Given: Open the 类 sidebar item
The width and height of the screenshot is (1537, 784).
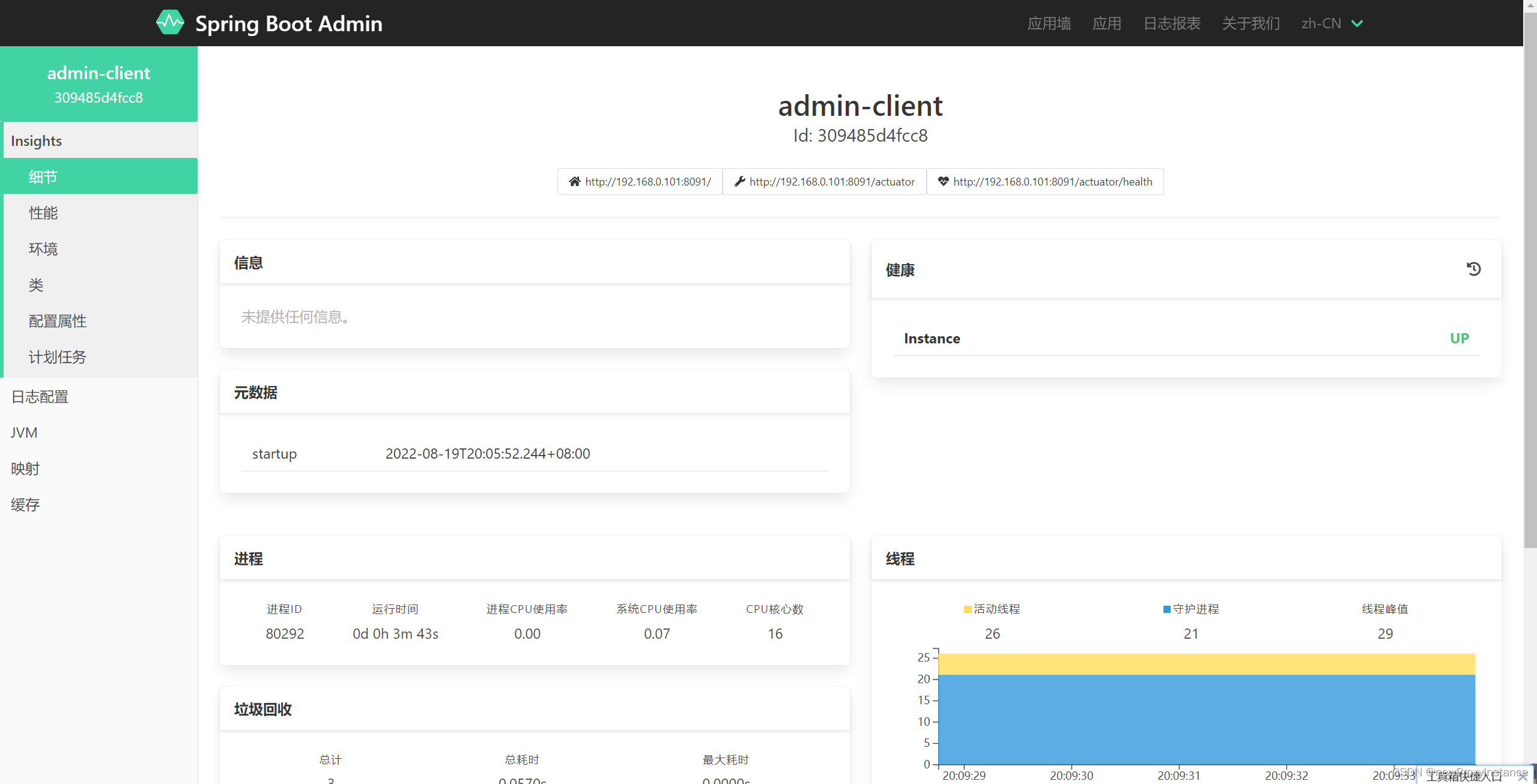Looking at the screenshot, I should point(100,285).
